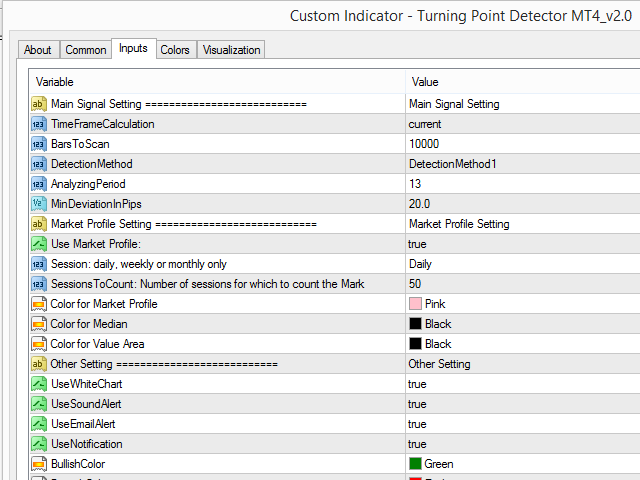Select the SessionsToCount variable description
The height and width of the screenshot is (480, 640).
[208, 284]
